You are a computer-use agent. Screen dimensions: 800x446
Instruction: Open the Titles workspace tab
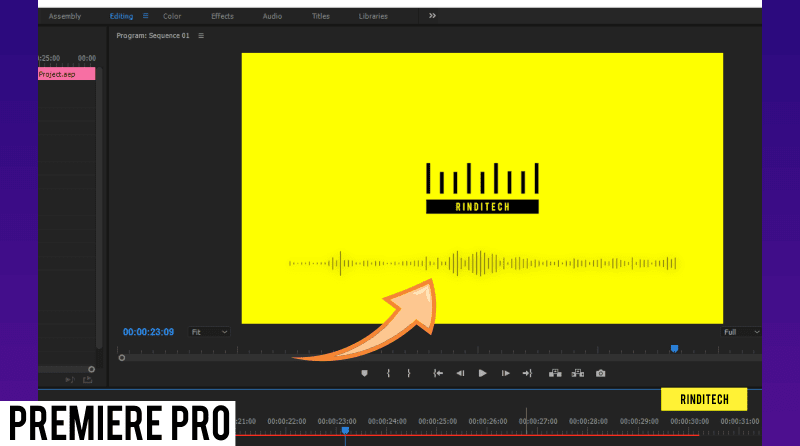coord(321,16)
